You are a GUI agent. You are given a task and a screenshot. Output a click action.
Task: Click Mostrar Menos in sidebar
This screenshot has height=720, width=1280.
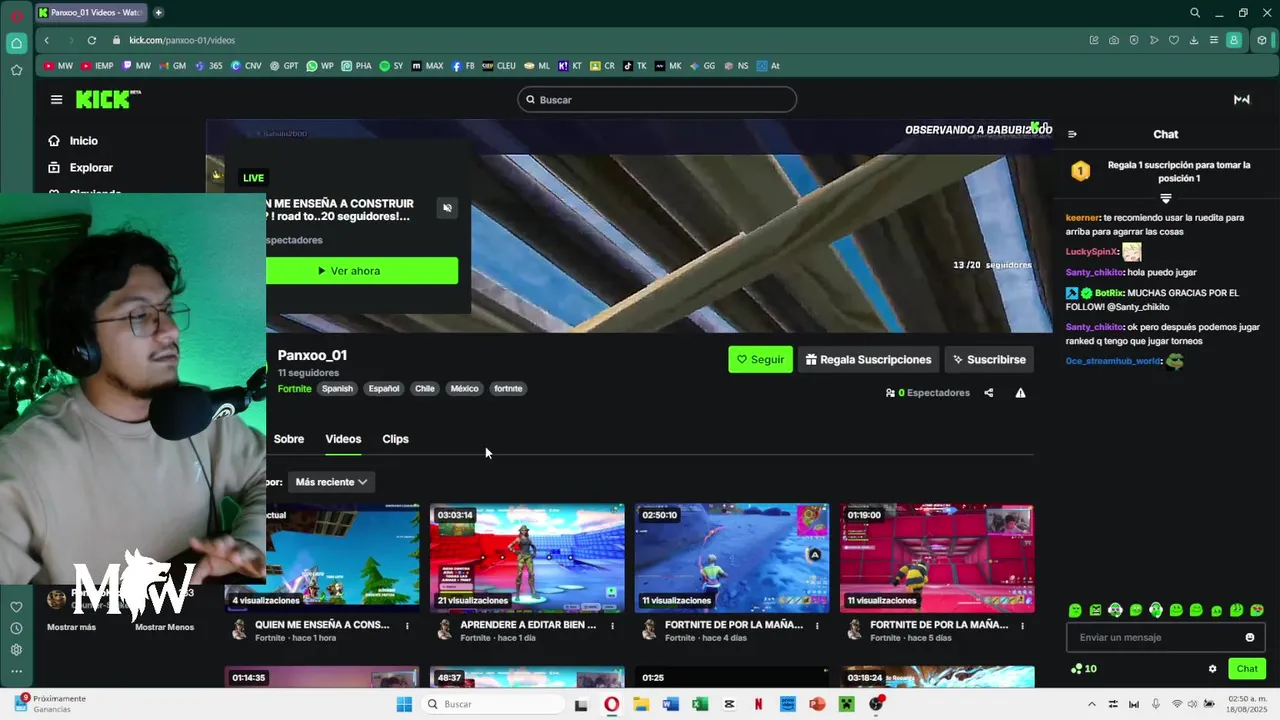(x=164, y=627)
